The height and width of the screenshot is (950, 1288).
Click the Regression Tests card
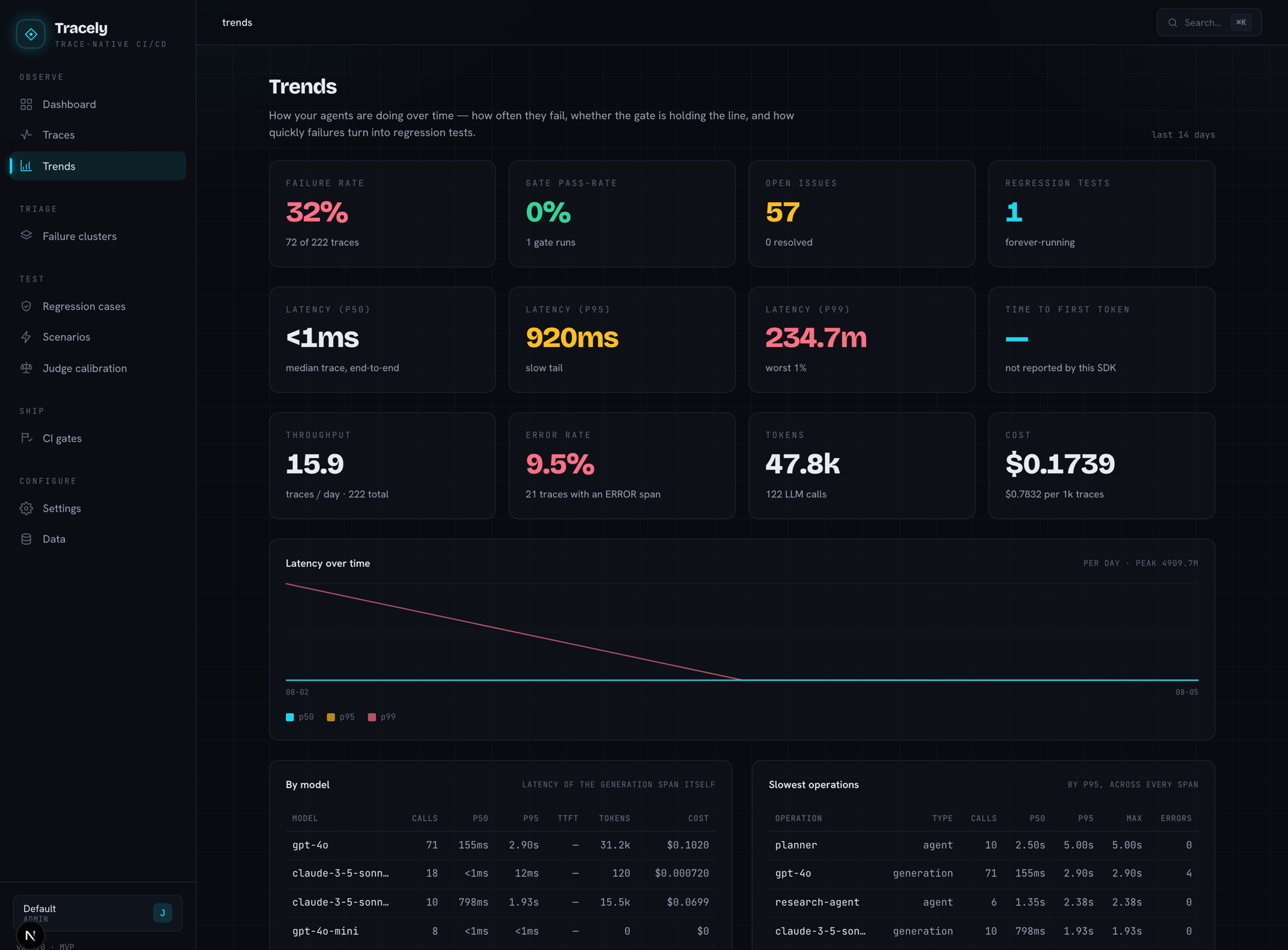1102,214
